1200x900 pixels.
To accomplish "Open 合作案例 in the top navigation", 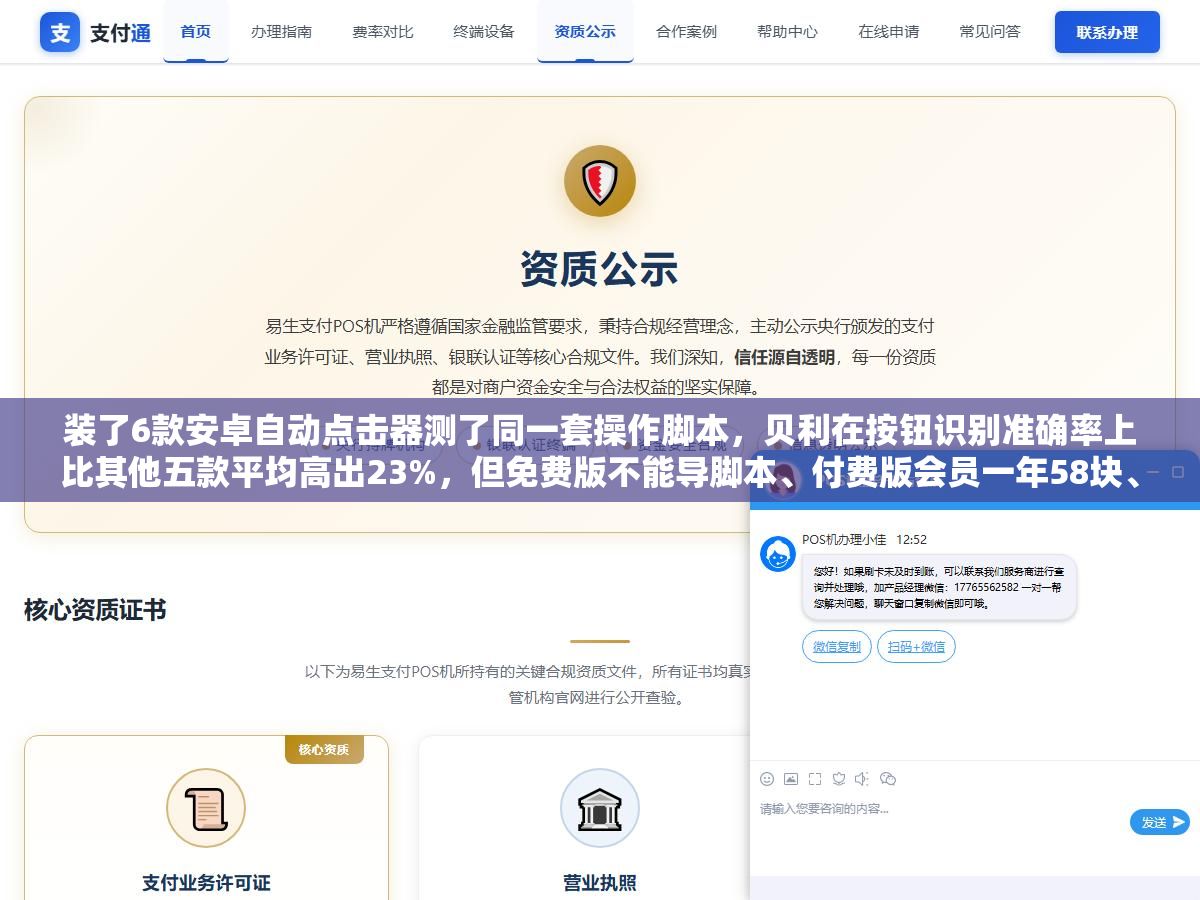I will tap(686, 31).
